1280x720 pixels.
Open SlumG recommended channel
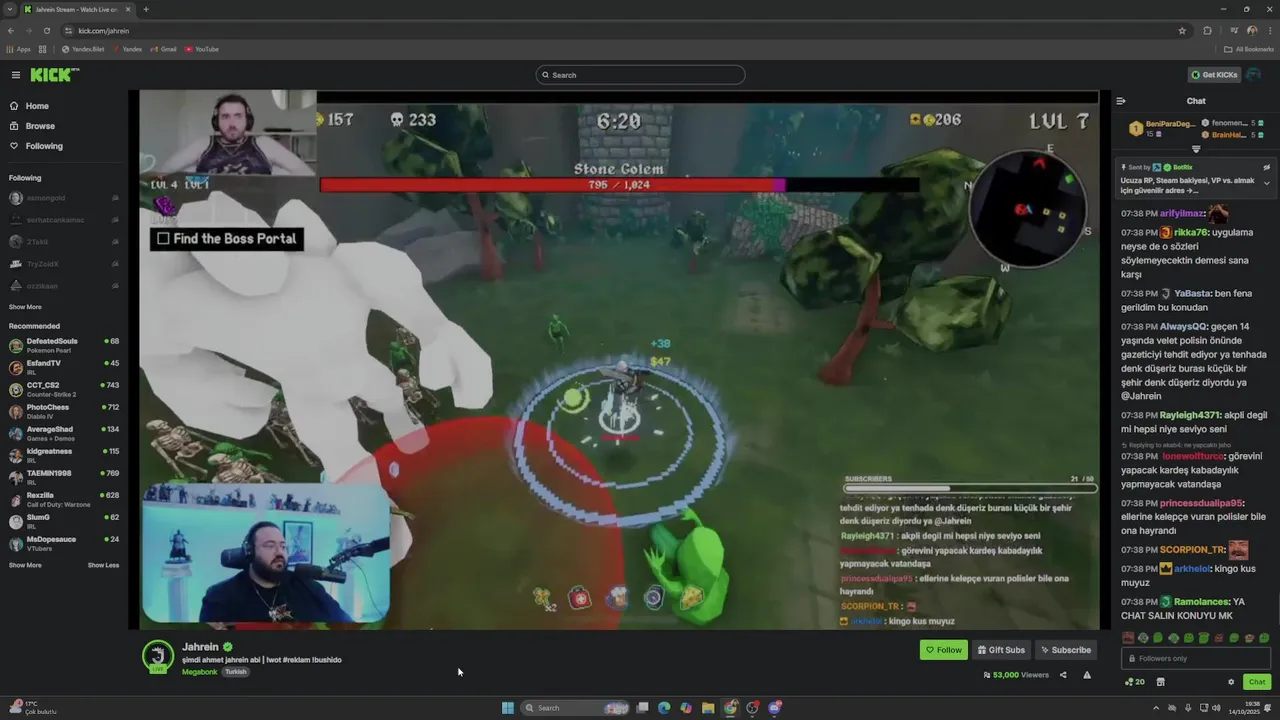(x=64, y=521)
